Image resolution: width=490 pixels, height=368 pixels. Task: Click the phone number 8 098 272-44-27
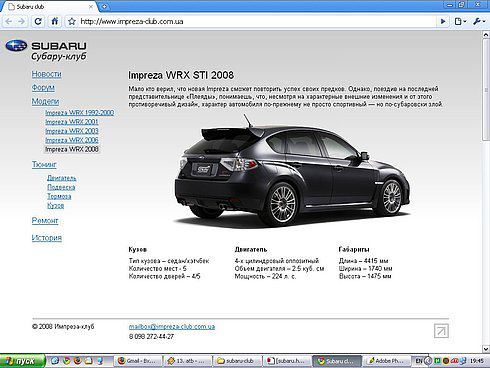[x=151, y=337]
